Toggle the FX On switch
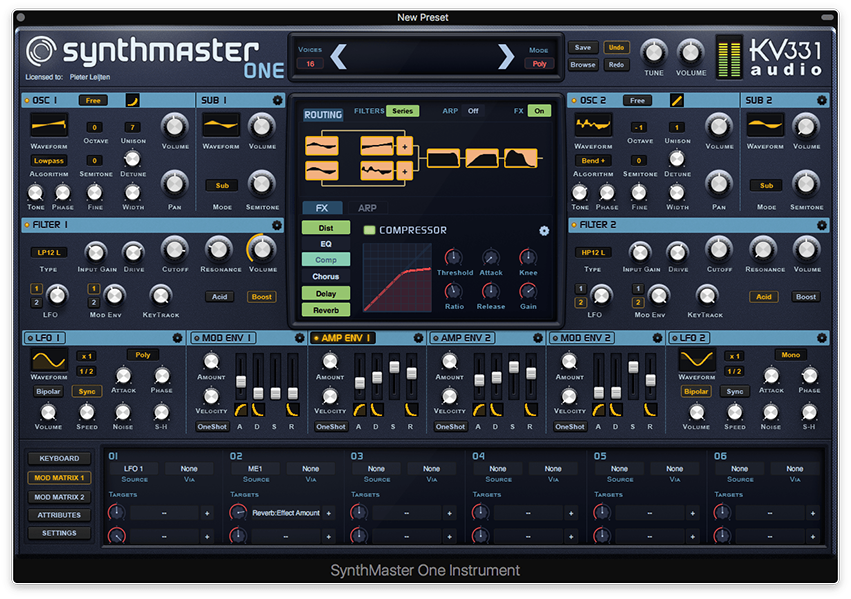Image resolution: width=851 pixels, height=599 pixels. [539, 111]
